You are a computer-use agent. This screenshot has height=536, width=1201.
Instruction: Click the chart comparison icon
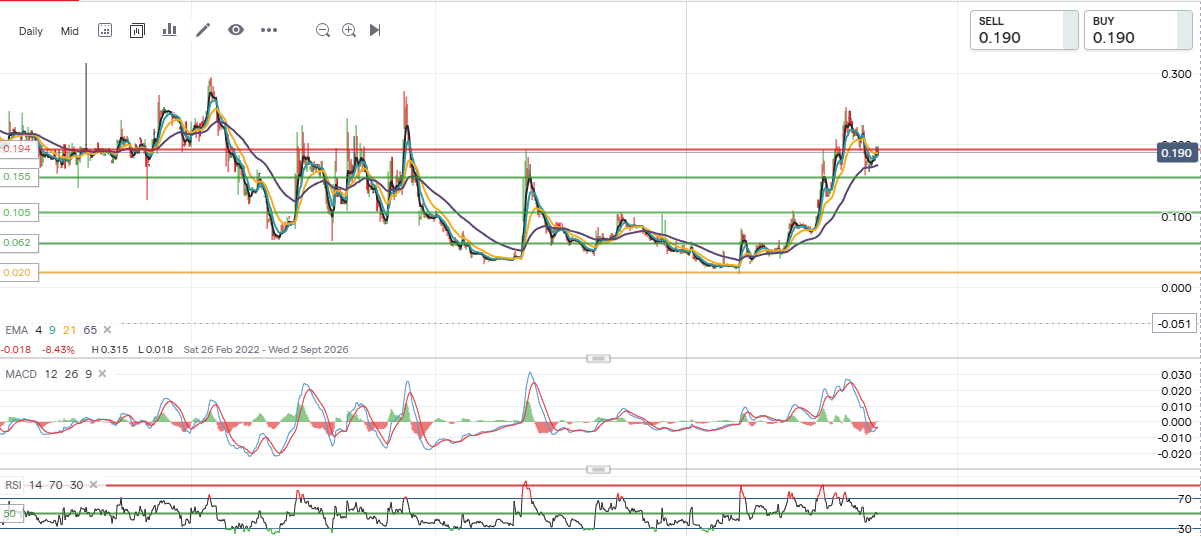(x=138, y=30)
